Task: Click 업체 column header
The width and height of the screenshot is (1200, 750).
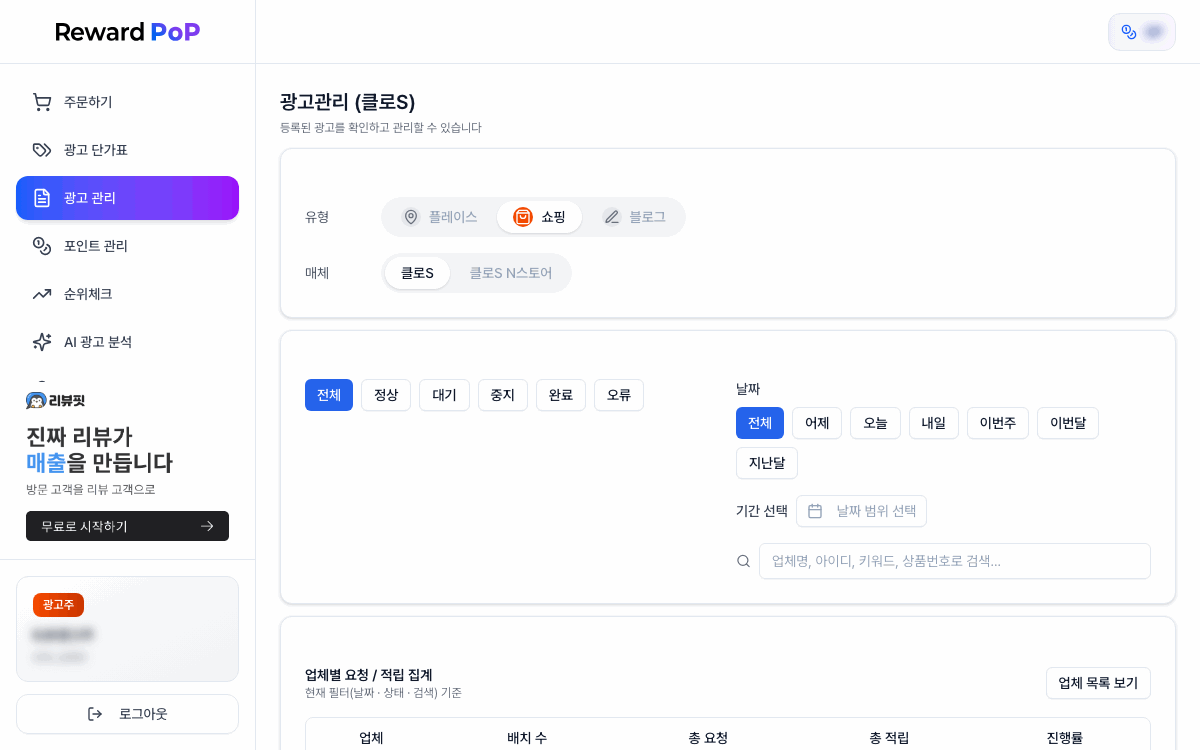Action: [371, 738]
